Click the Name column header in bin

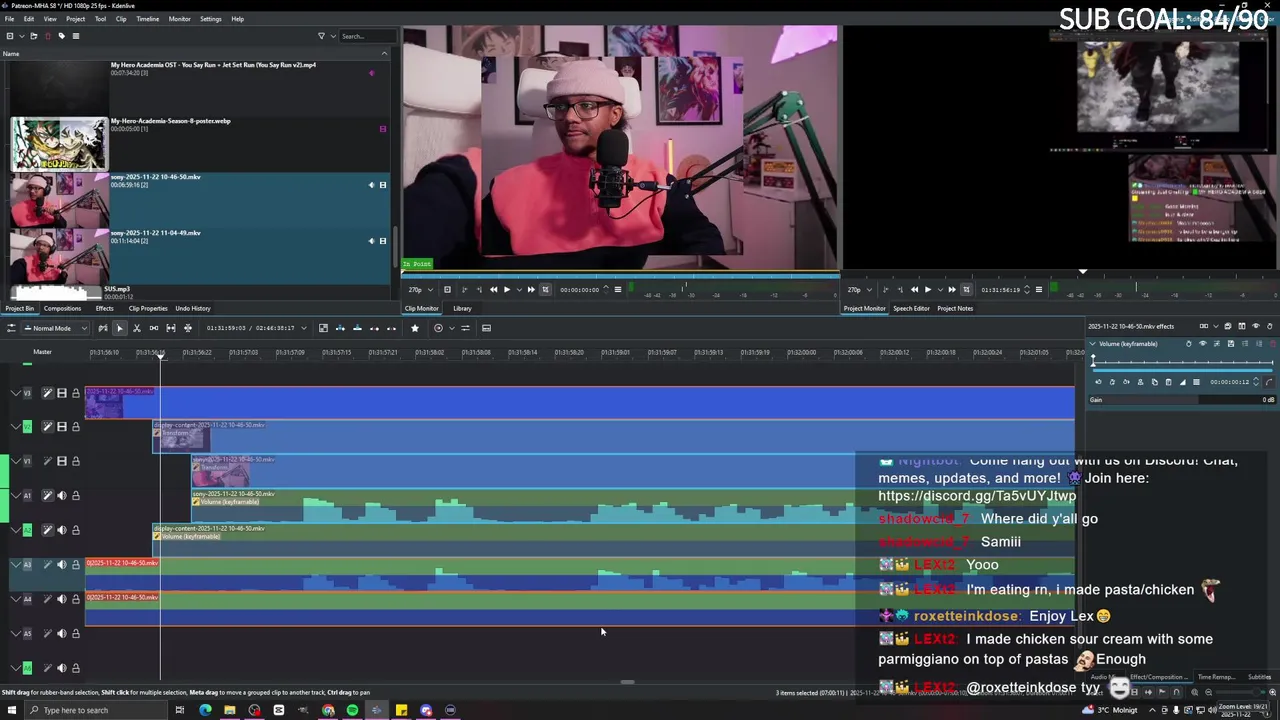pos(196,53)
